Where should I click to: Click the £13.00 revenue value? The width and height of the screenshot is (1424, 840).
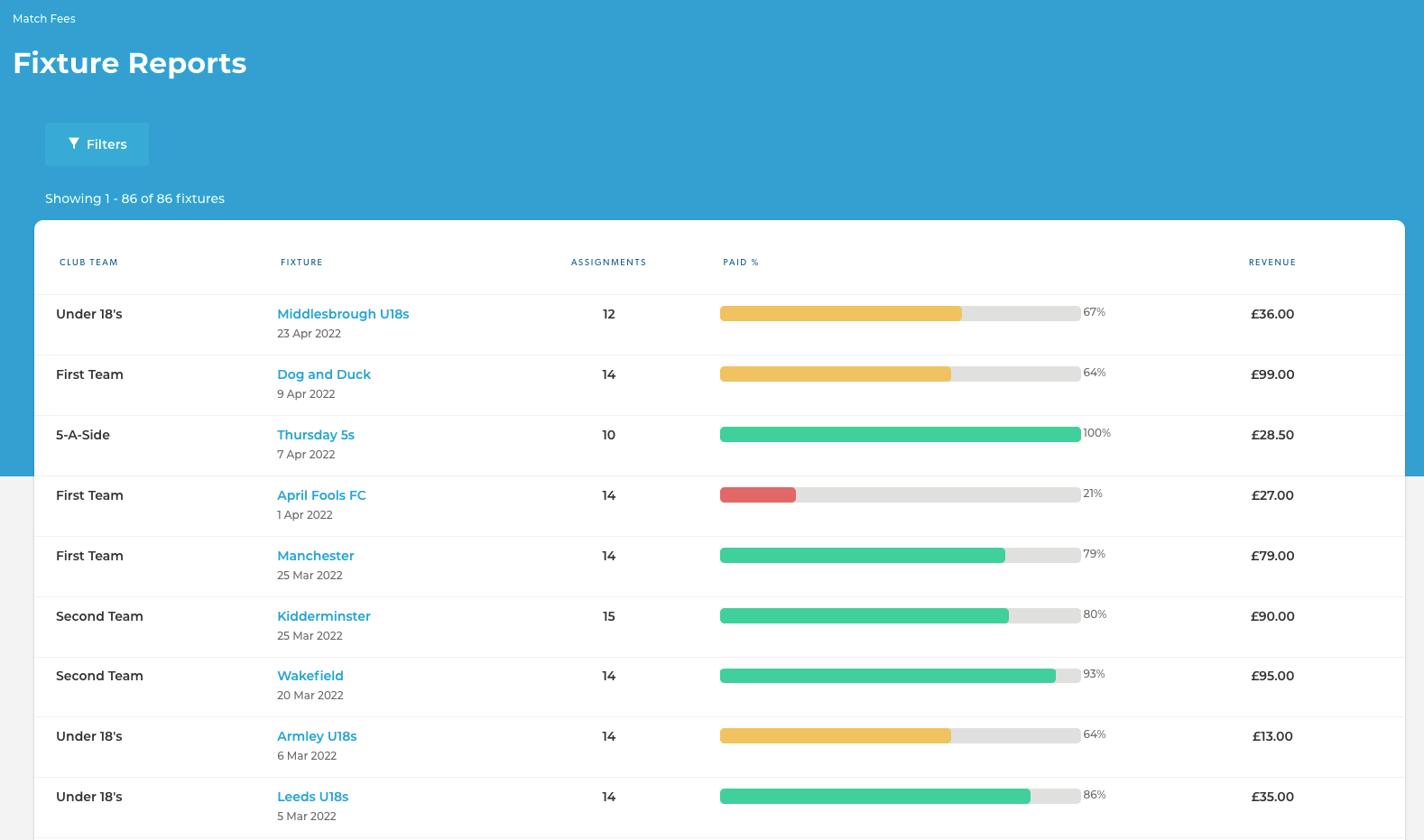(x=1272, y=736)
